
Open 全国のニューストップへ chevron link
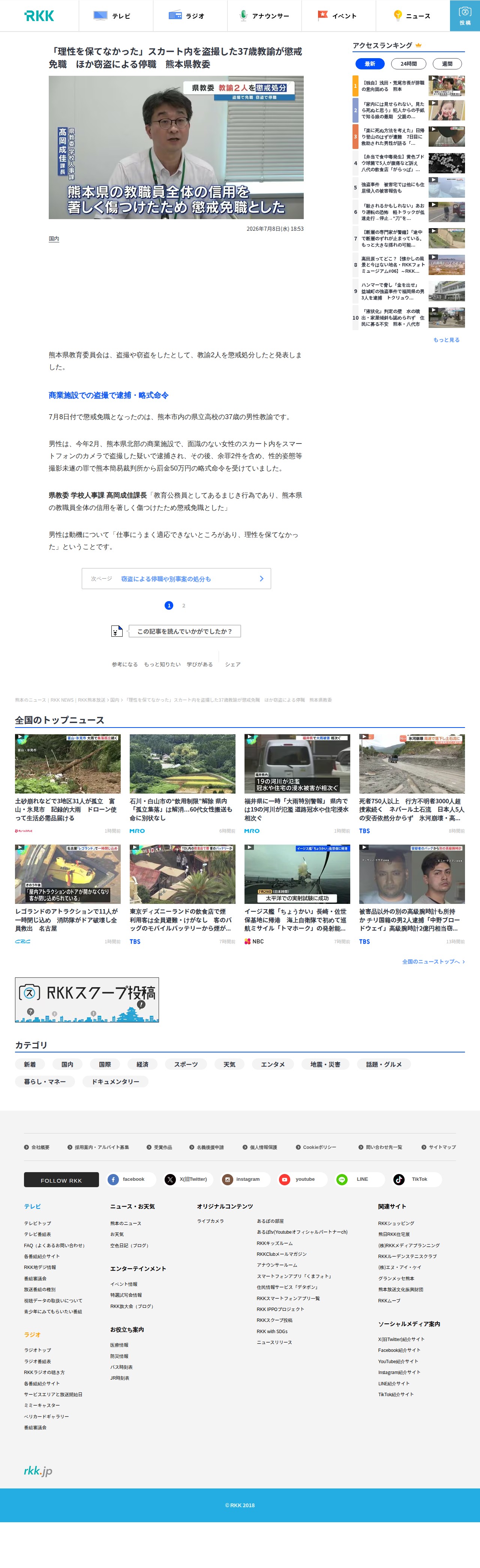click(433, 962)
